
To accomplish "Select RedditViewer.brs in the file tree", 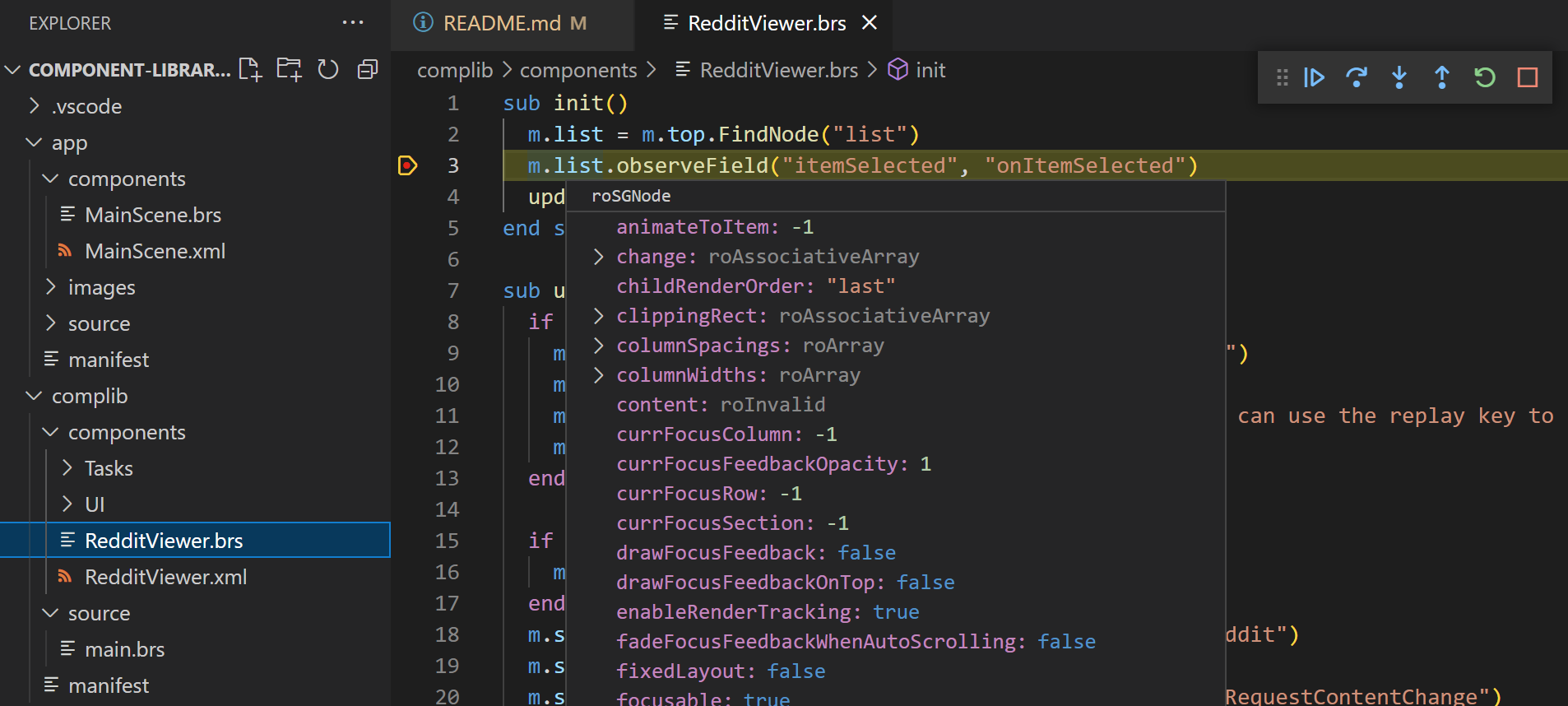I will click(195, 541).
